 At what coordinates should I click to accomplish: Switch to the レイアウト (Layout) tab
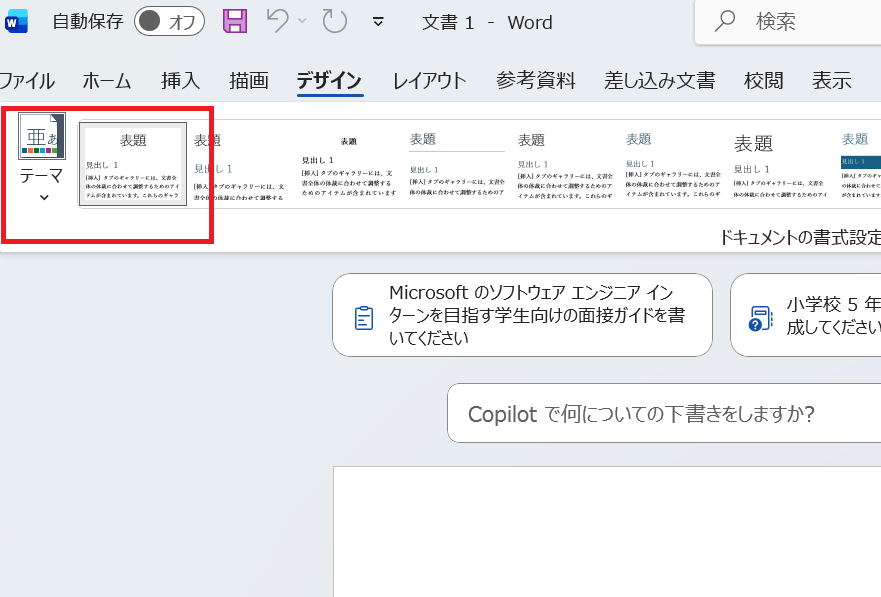429,81
